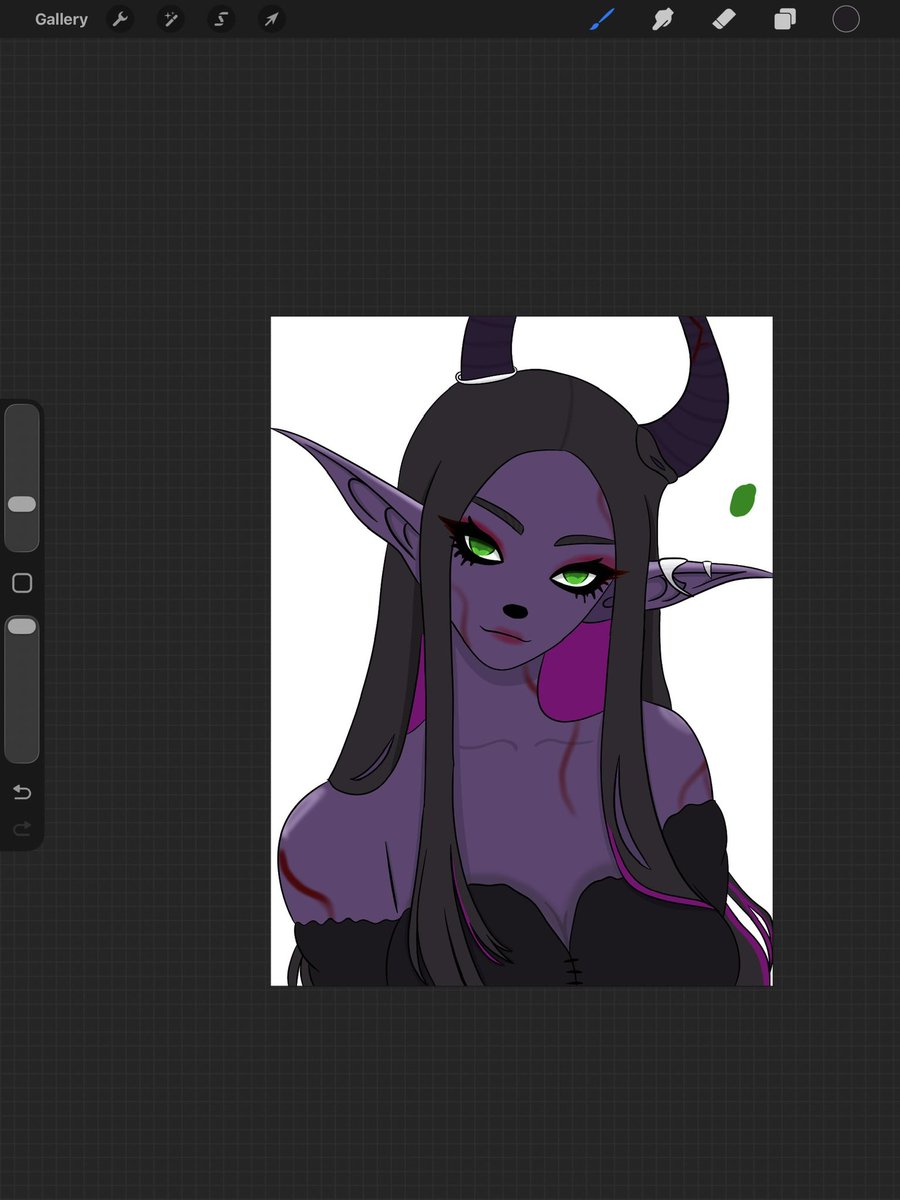
Task: Select the Eraser tool
Action: point(724,19)
